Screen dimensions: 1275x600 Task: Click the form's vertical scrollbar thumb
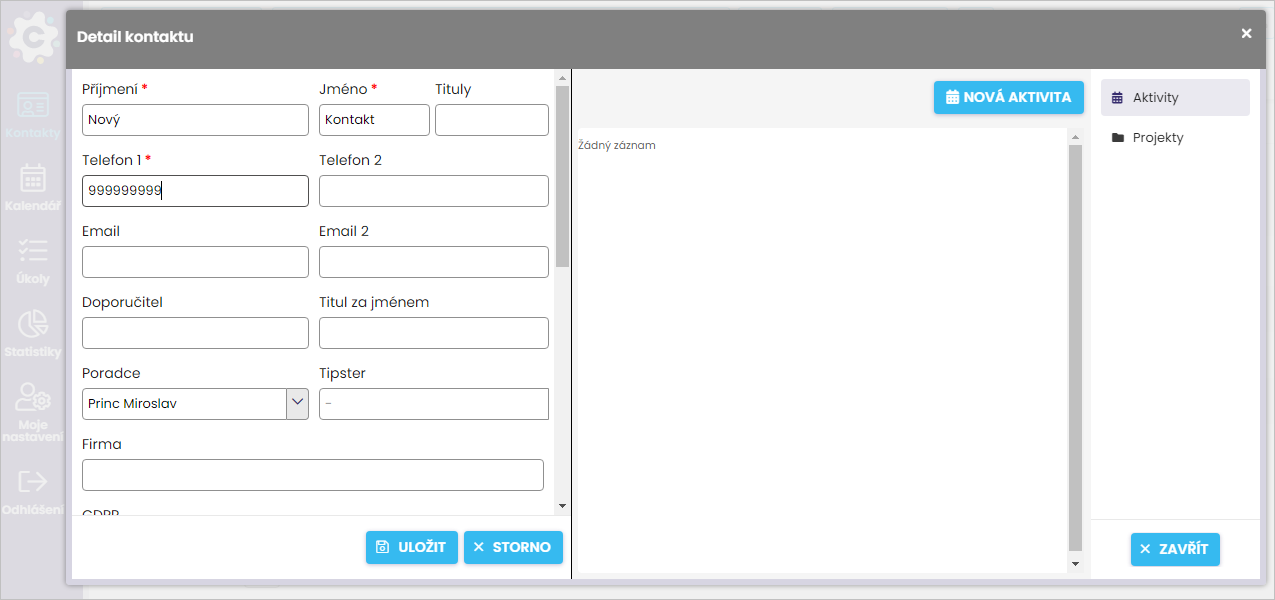click(562, 175)
